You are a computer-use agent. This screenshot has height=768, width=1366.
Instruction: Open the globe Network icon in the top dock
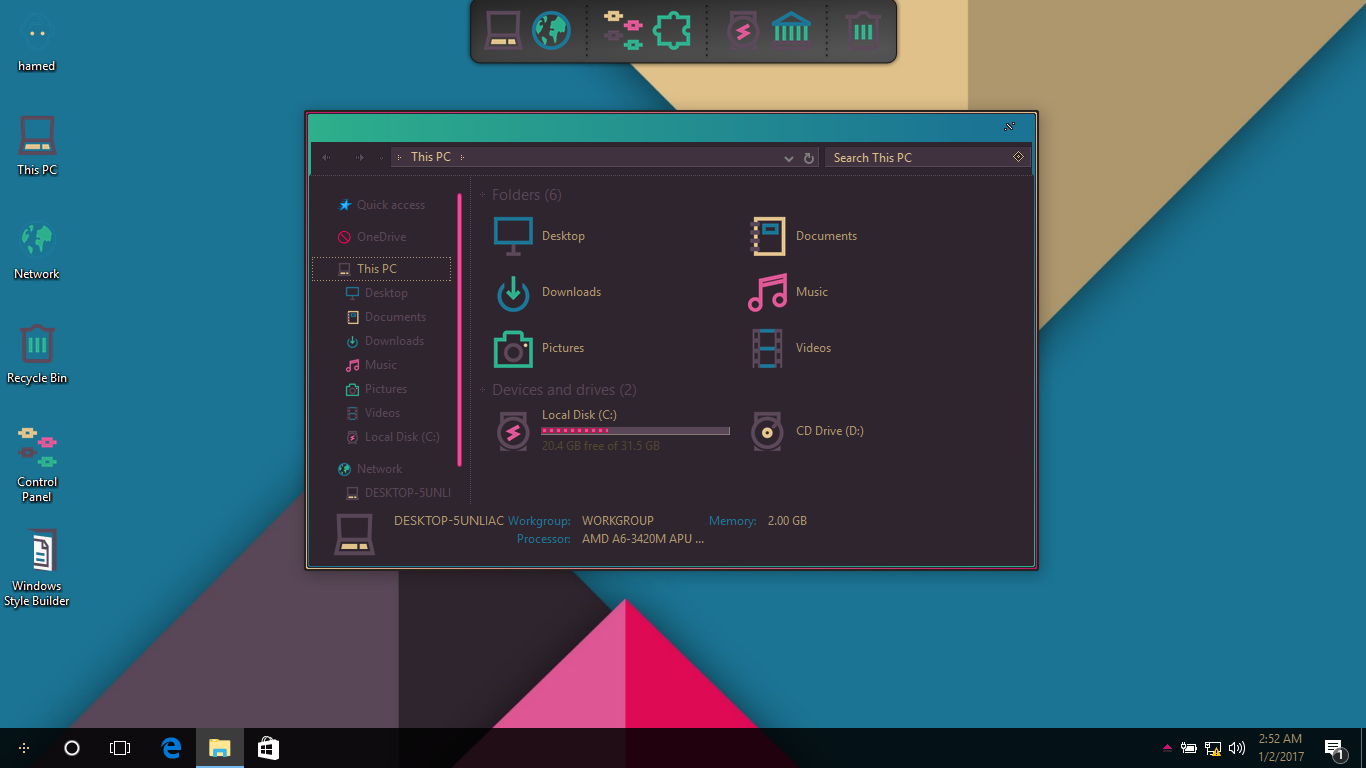coord(550,31)
